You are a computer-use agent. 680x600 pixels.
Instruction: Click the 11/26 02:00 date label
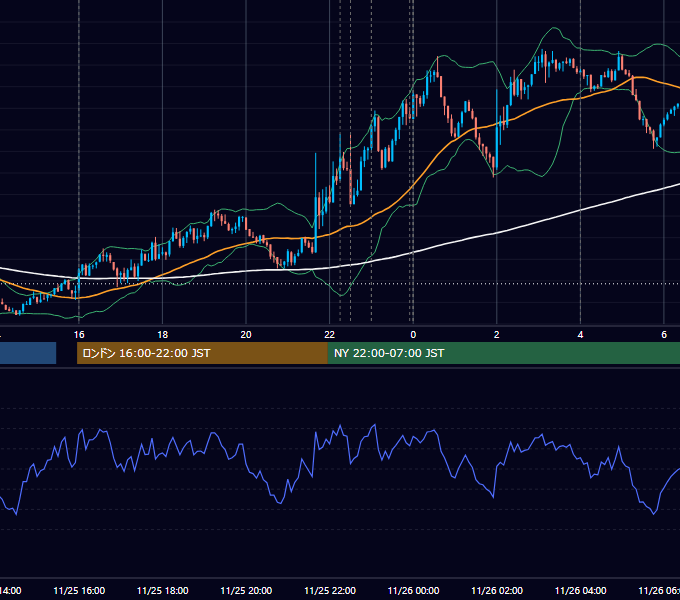[497, 590]
